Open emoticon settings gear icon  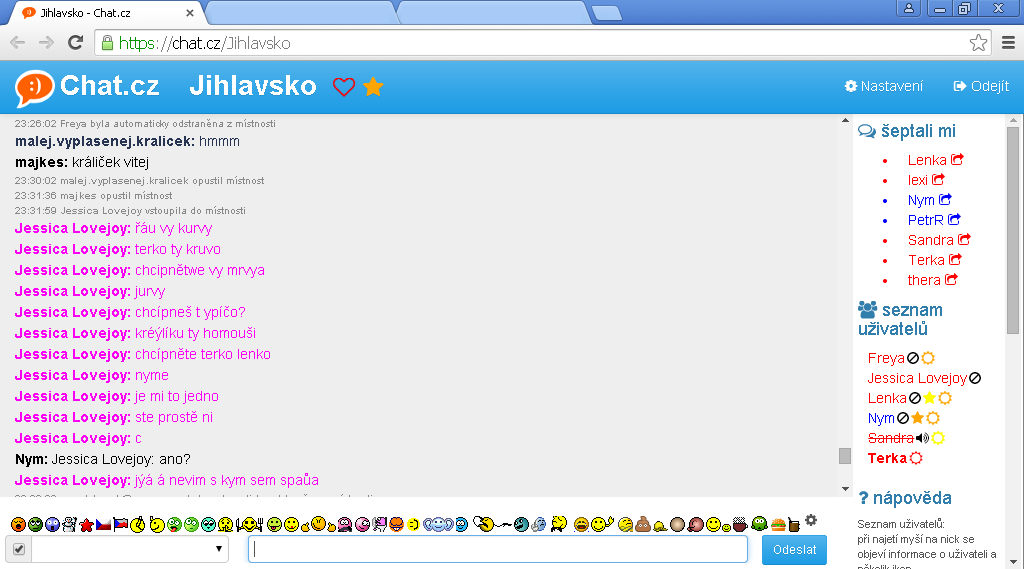pos(811,520)
